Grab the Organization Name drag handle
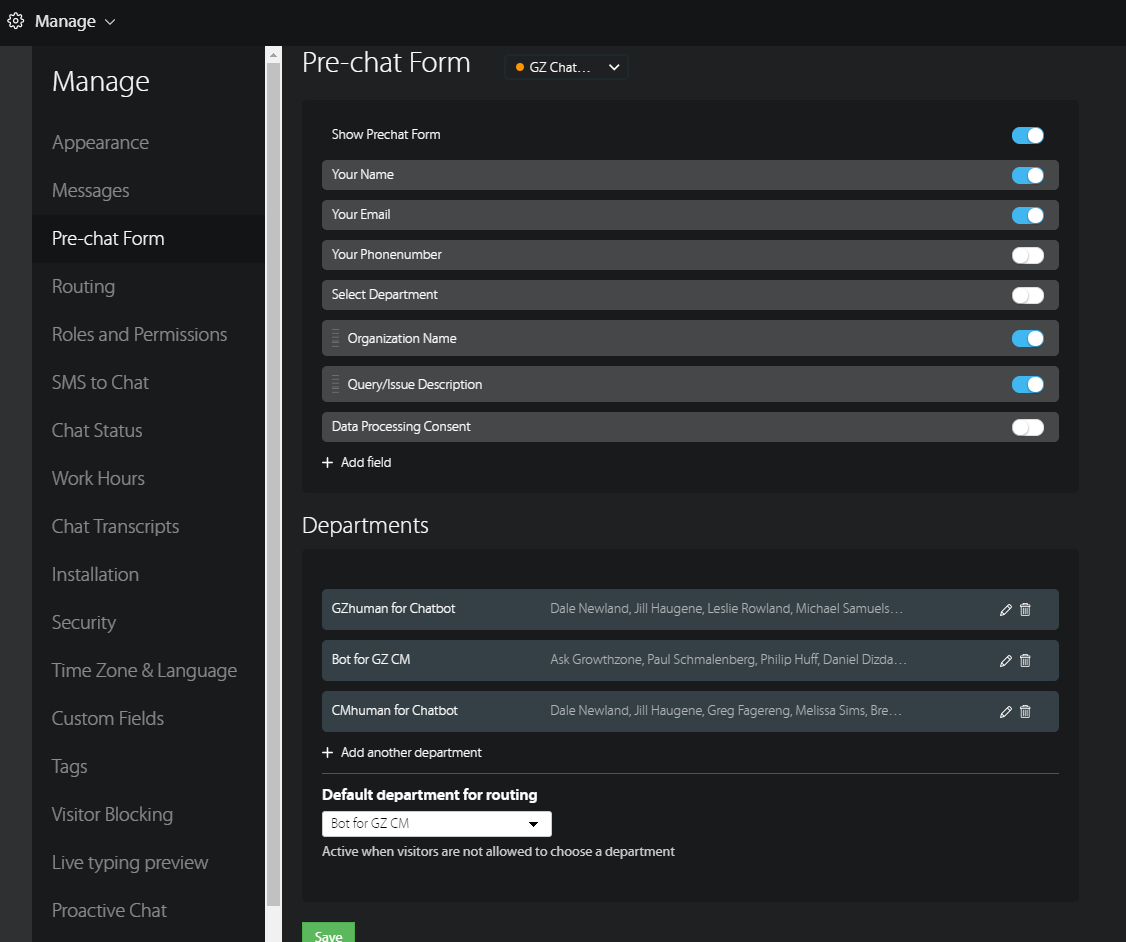The width and height of the screenshot is (1126, 942). (336, 339)
